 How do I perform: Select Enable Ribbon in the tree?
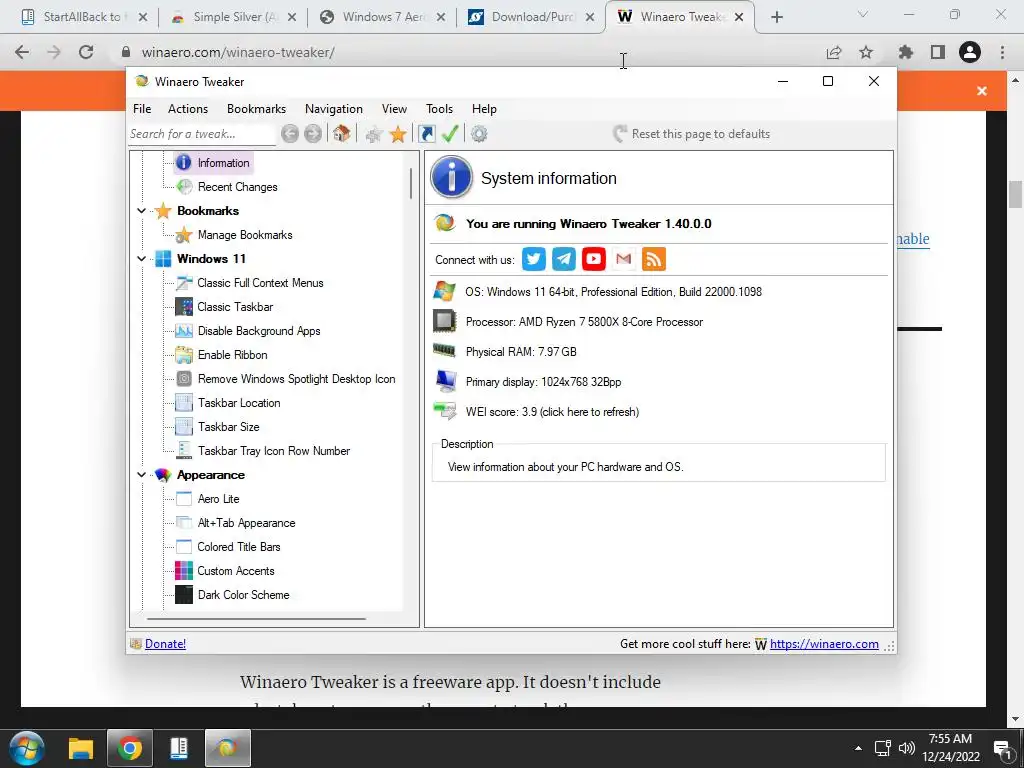[x=232, y=355]
